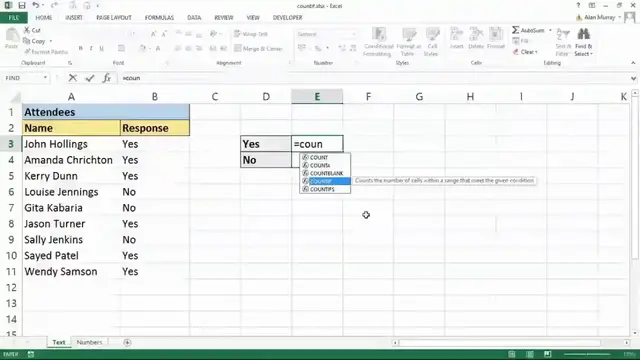Open Clipboard group dialog launcher
This screenshot has width=640, height=360.
coord(70,63)
